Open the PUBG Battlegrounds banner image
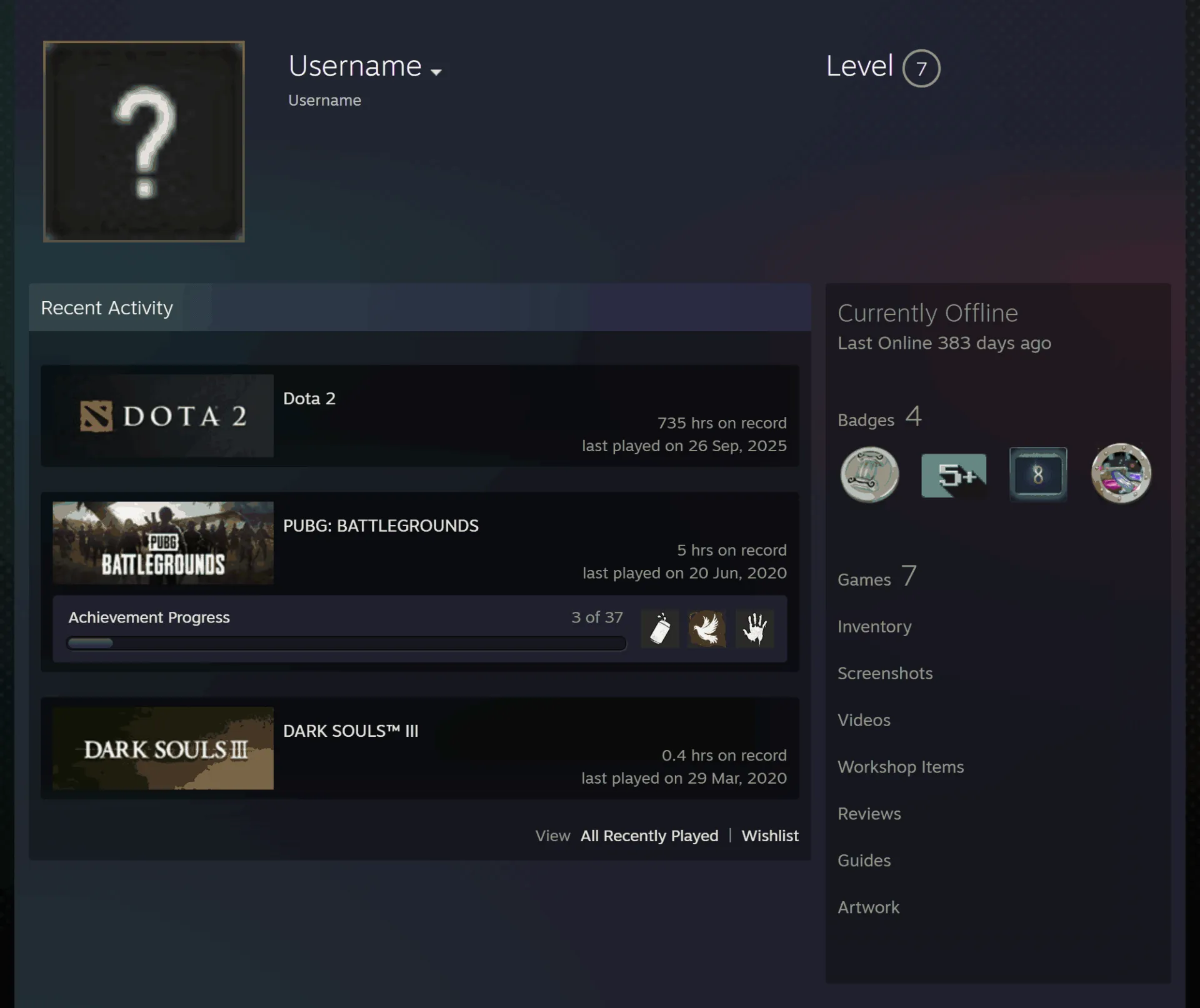The height and width of the screenshot is (1008, 1200). coord(163,543)
